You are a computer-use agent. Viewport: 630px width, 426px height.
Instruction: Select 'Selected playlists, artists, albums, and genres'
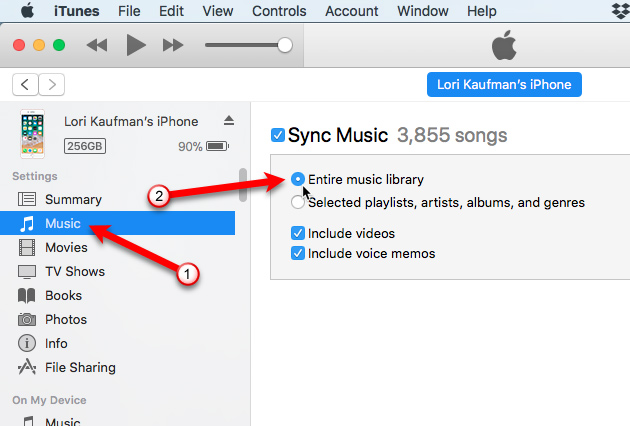pyautogui.click(x=297, y=202)
